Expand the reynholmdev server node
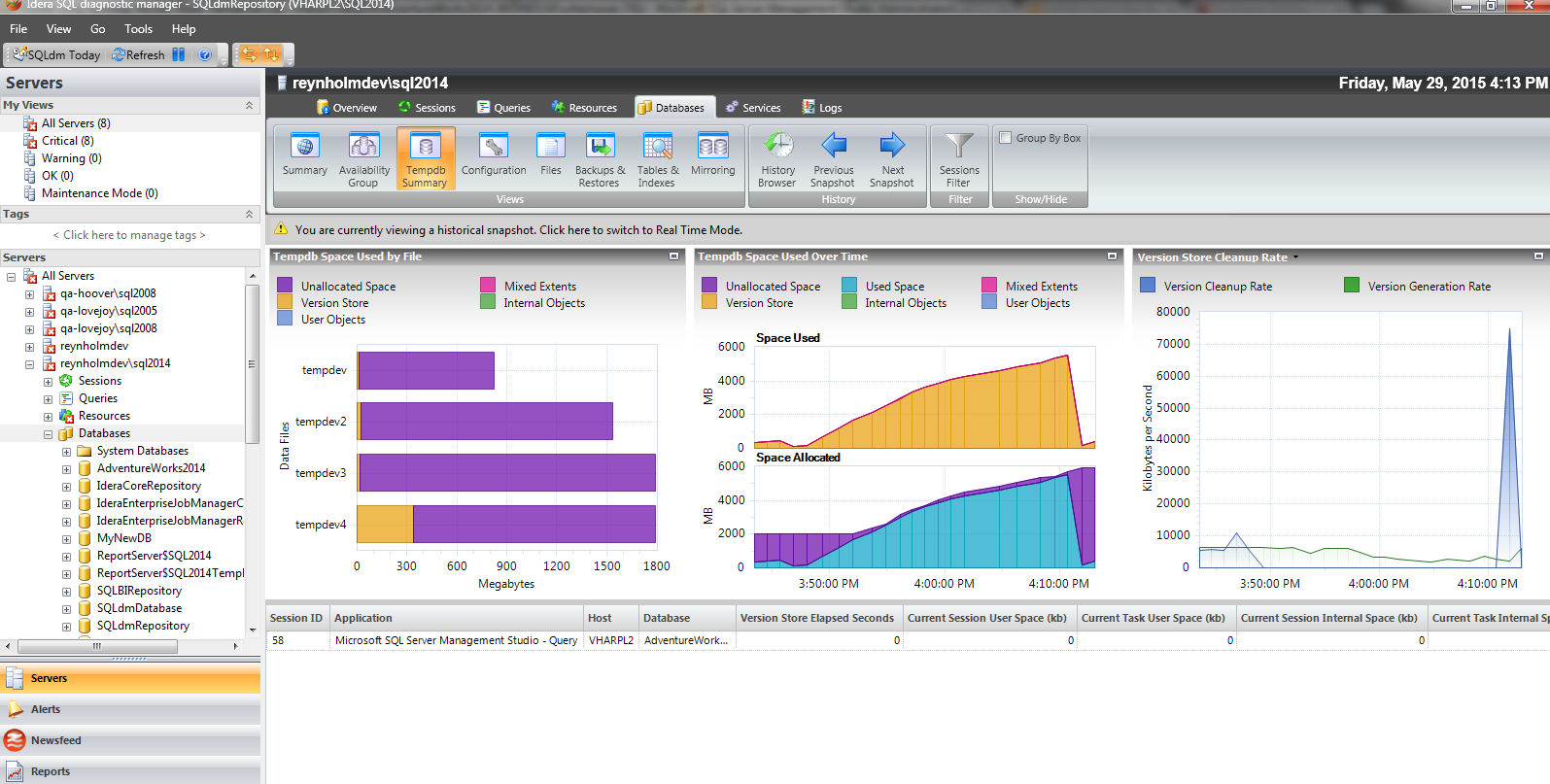Viewport: 1550px width, 784px height. 29,347
